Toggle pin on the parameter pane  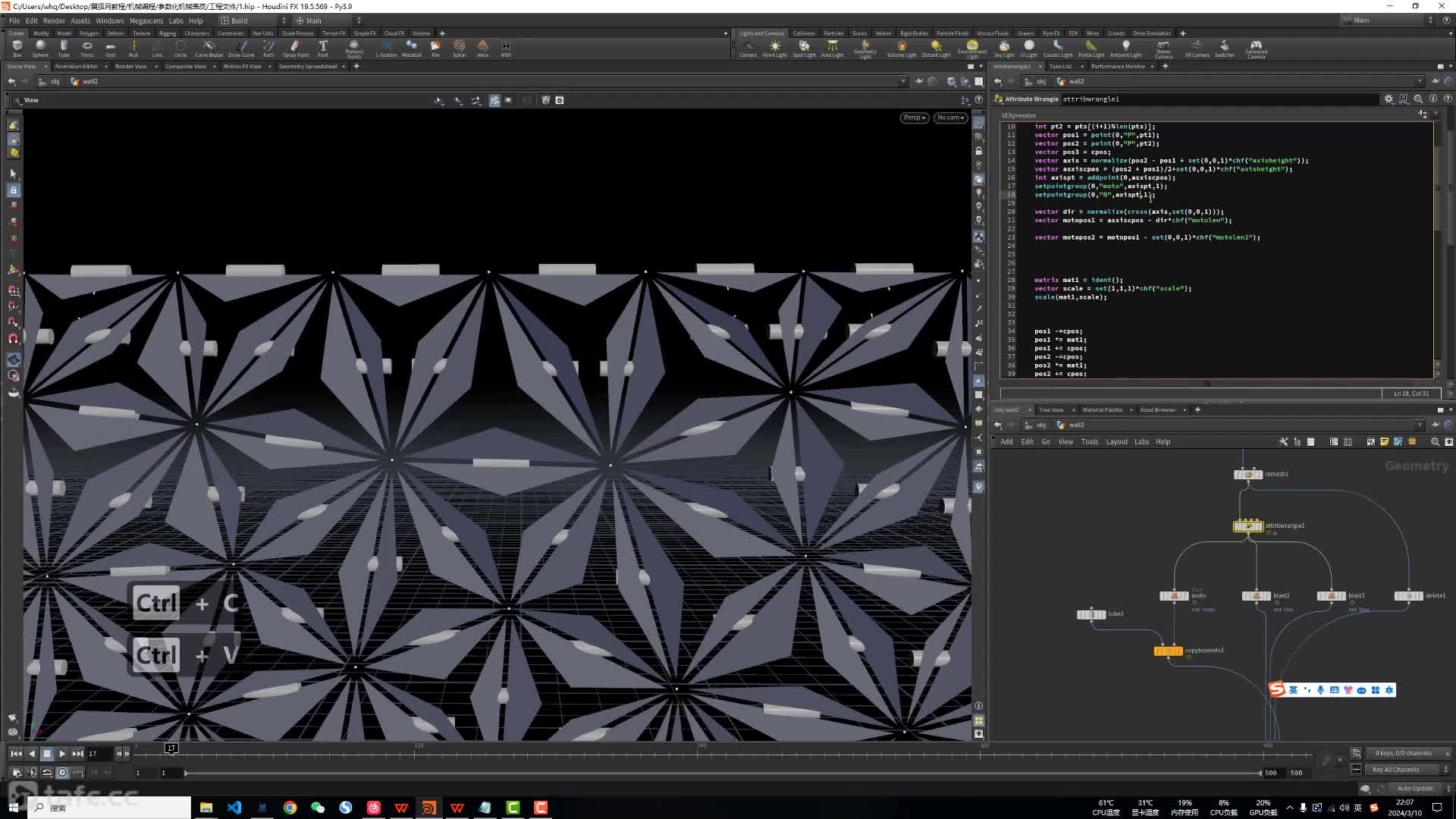coord(1436,81)
